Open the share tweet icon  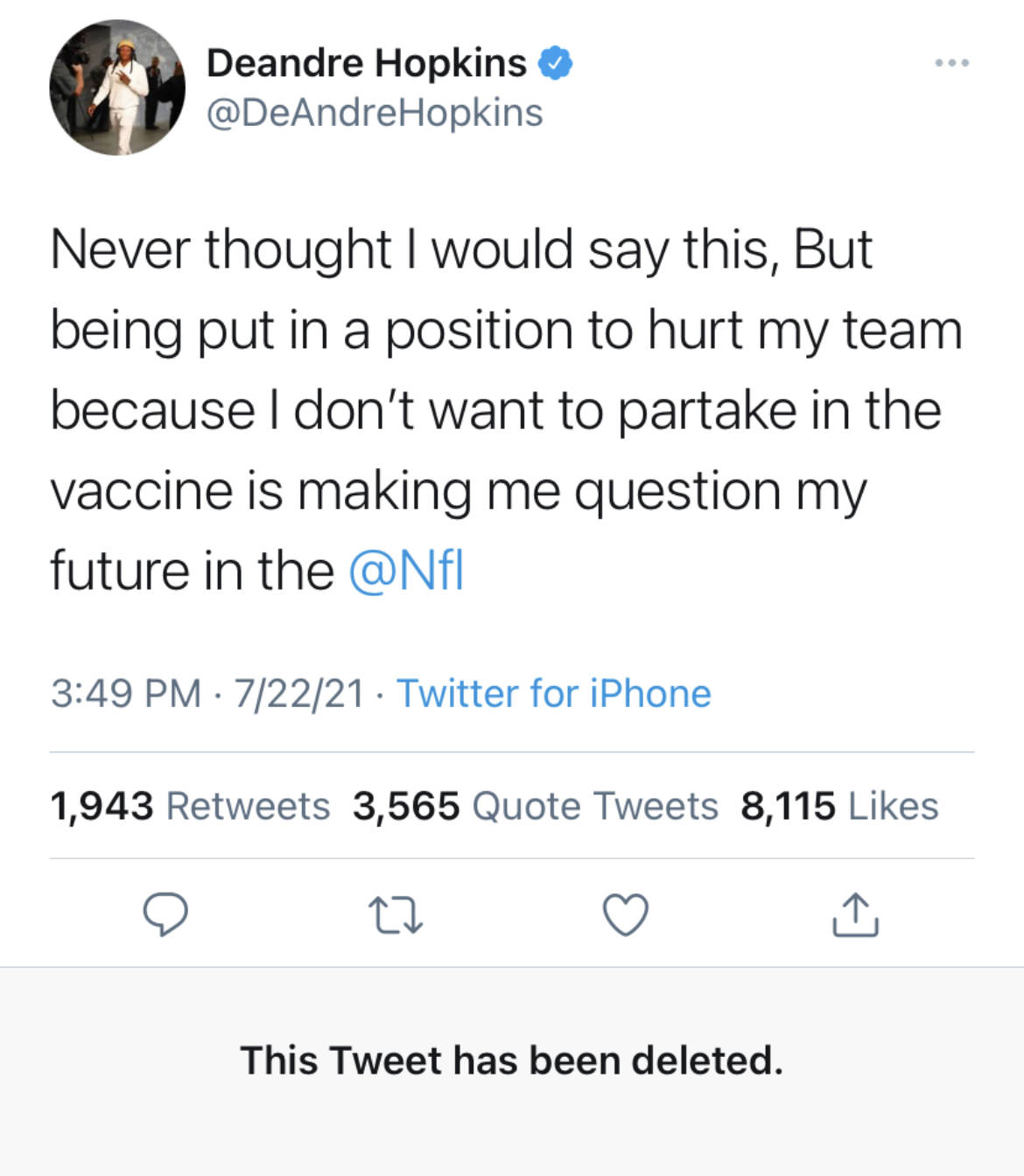pyautogui.click(x=855, y=915)
